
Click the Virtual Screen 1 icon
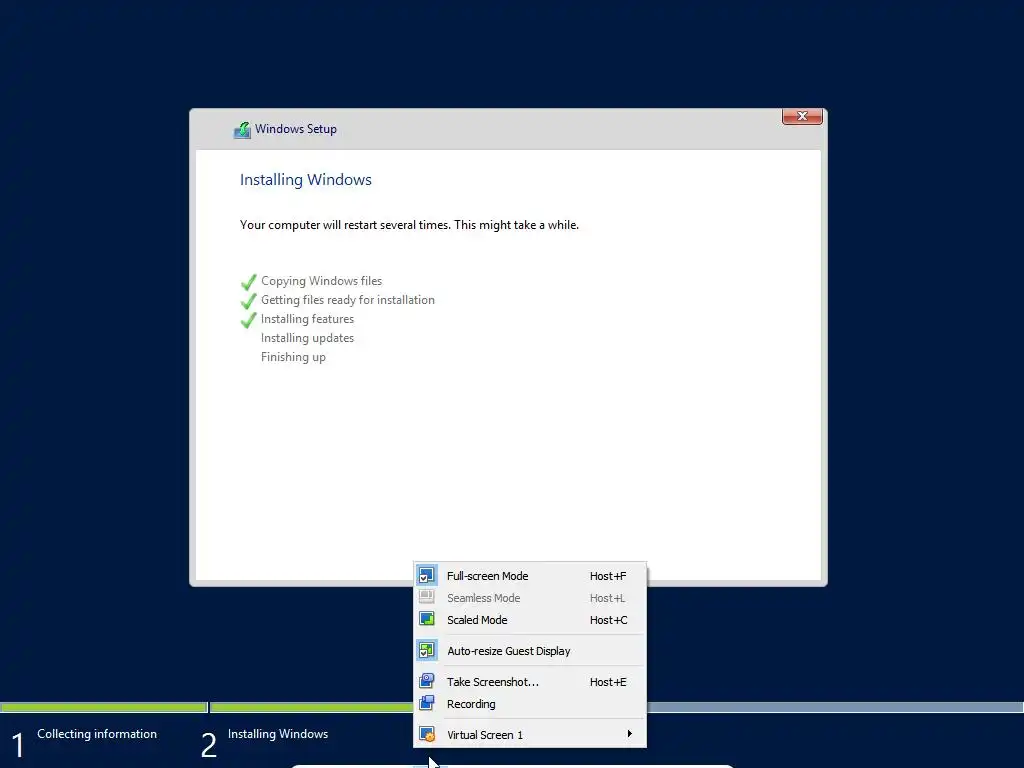(426, 734)
